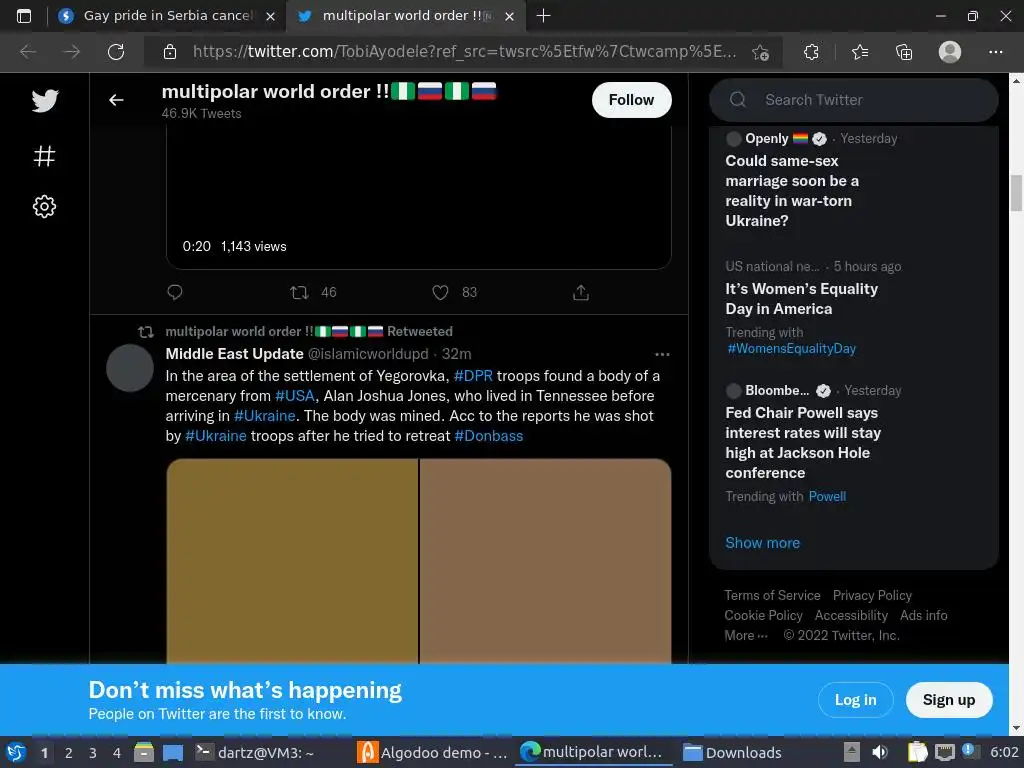The height and width of the screenshot is (768, 1024).
Task: Open the Middle East Update tweet options menu
Action: pyautogui.click(x=662, y=354)
